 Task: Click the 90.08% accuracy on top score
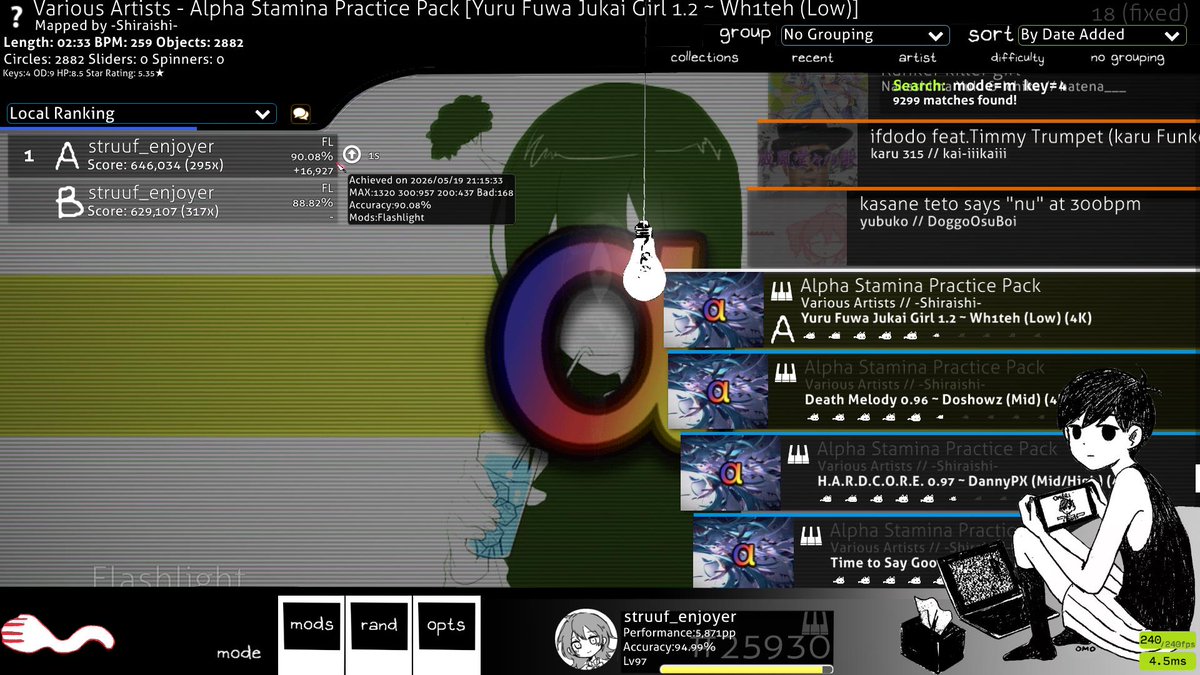pos(312,157)
